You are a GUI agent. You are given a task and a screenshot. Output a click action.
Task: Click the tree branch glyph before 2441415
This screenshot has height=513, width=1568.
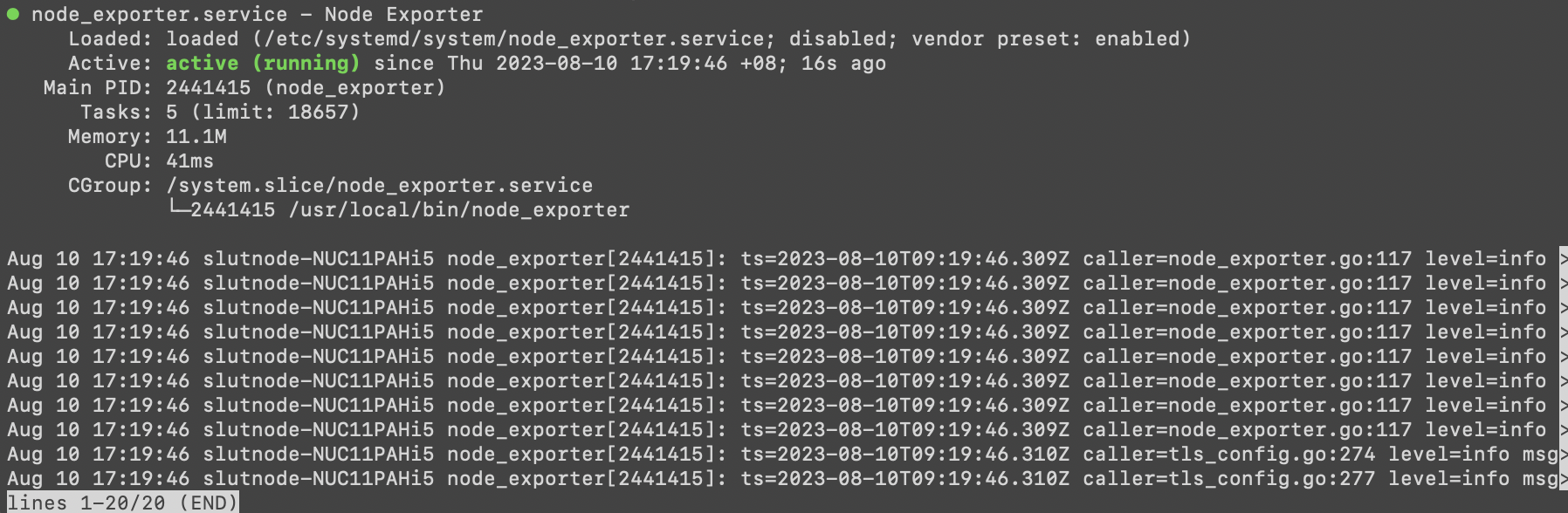click(177, 209)
